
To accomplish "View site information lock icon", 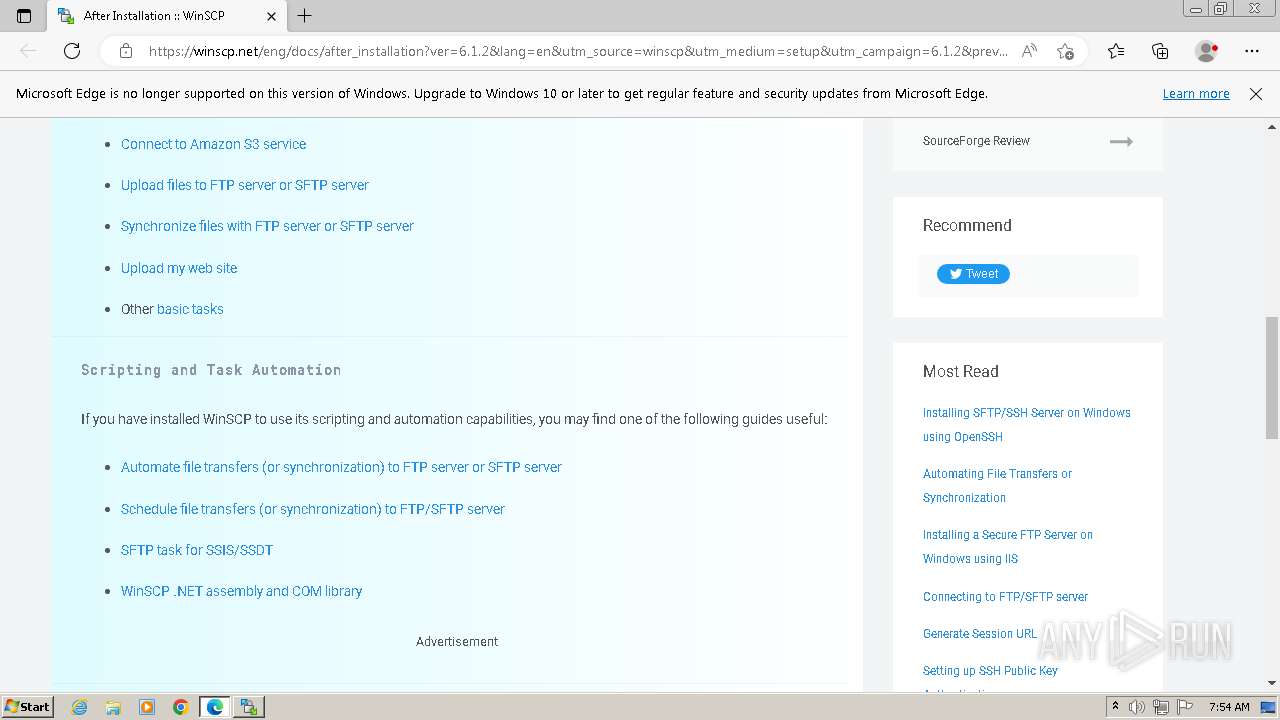I will (126, 51).
